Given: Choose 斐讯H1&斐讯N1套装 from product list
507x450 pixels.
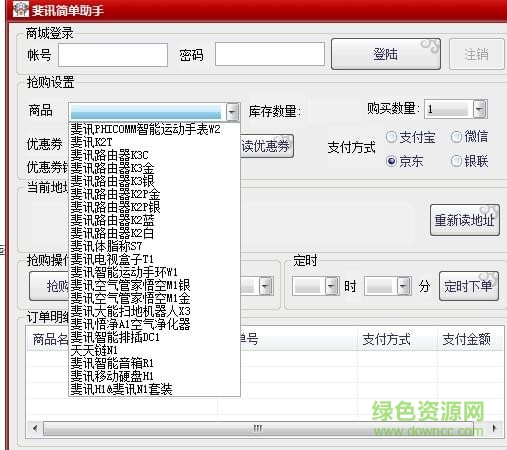Looking at the screenshot, I should [x=154, y=389].
